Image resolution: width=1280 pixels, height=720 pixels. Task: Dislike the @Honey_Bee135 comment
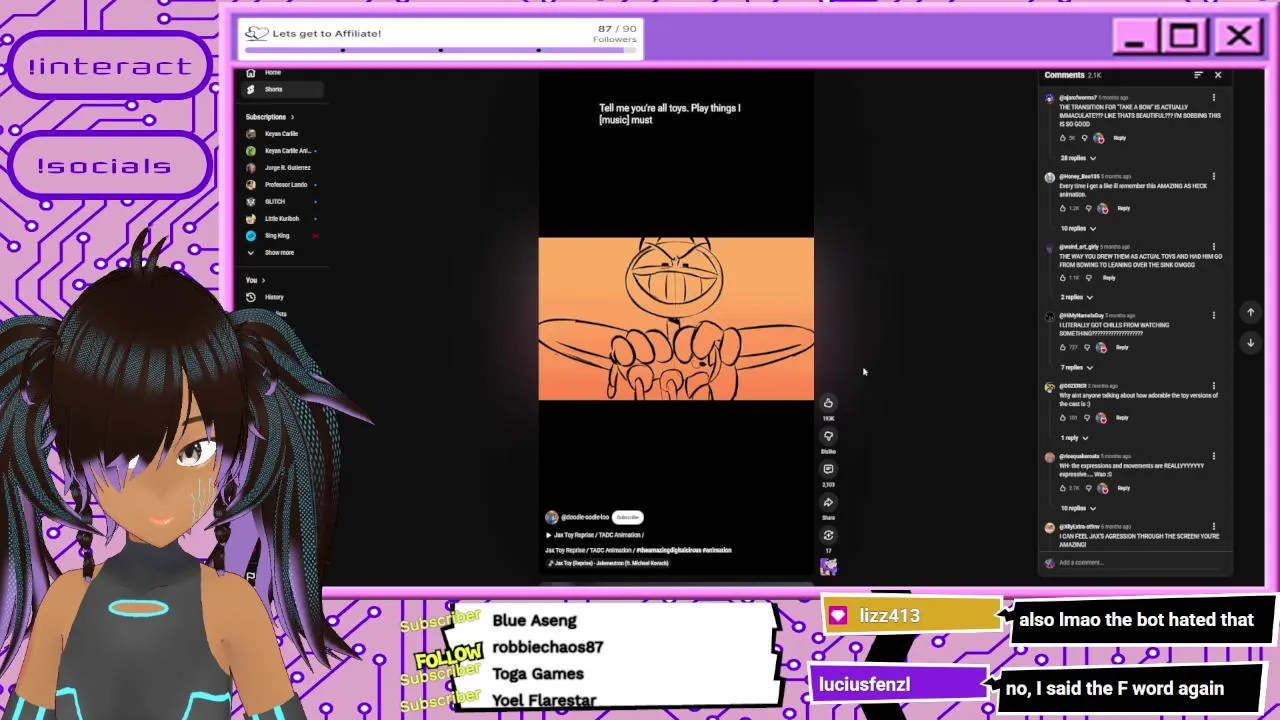(x=1088, y=208)
